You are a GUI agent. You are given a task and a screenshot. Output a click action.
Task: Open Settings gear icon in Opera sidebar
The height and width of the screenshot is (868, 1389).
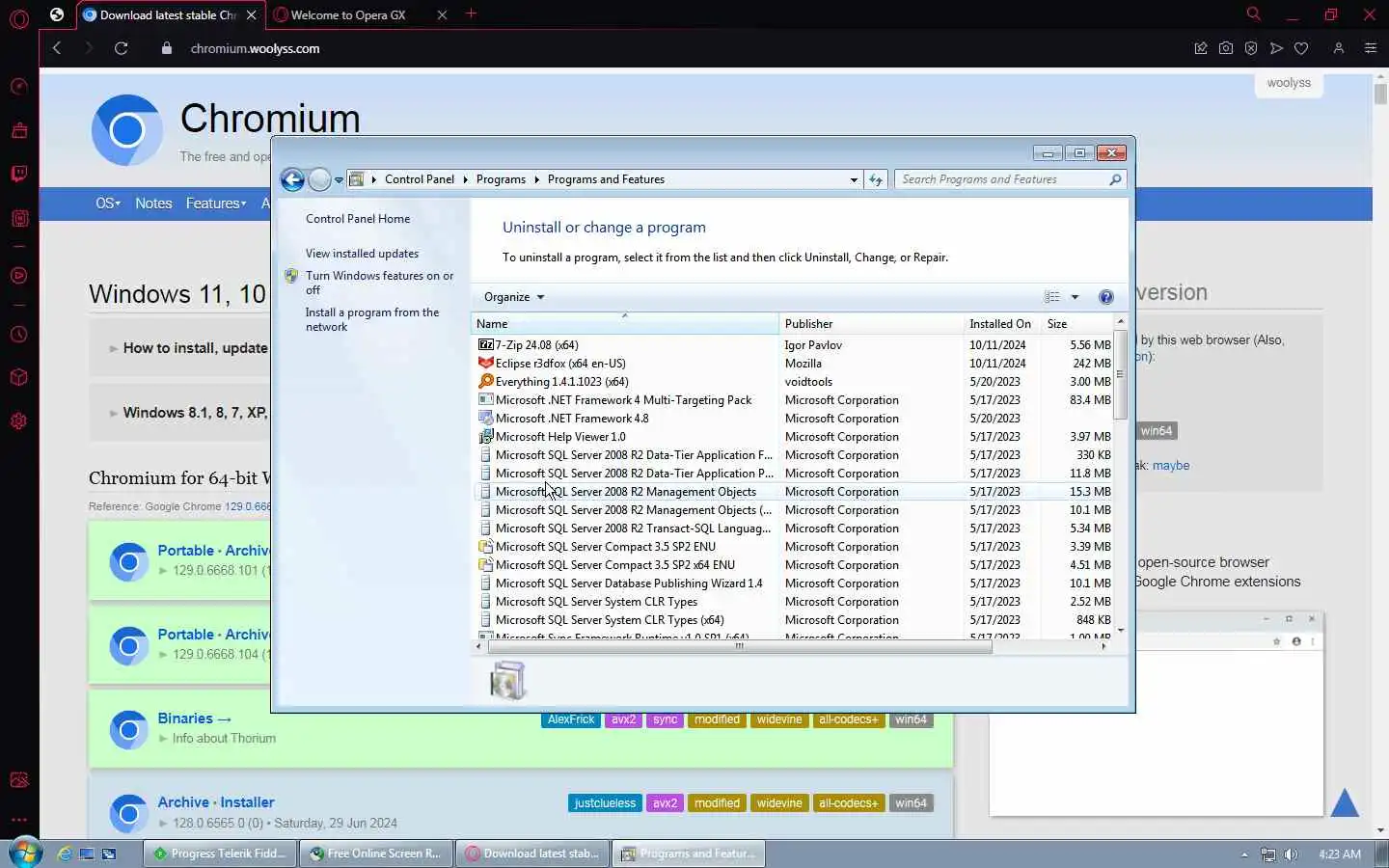(19, 421)
